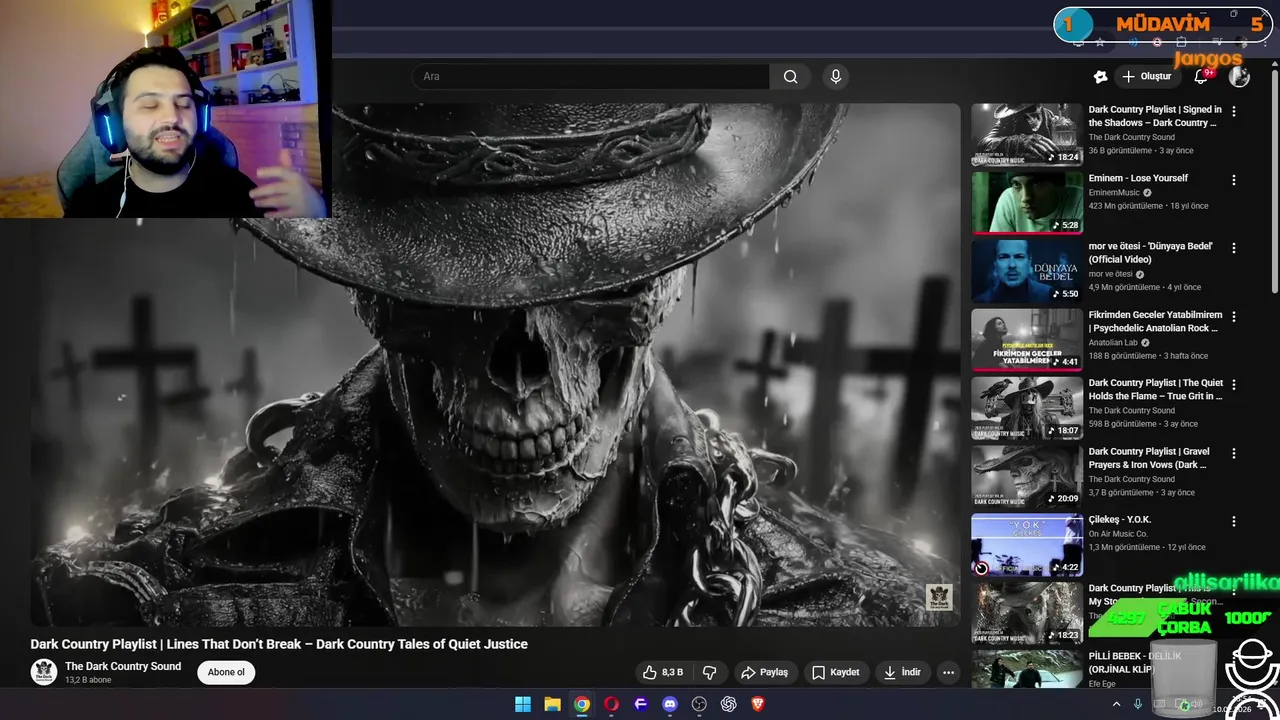Image resolution: width=1280 pixels, height=720 pixels.
Task: Click '1,3 Mn görüntüleme • 12 yıl önce' text
Action: pyautogui.click(x=1147, y=547)
